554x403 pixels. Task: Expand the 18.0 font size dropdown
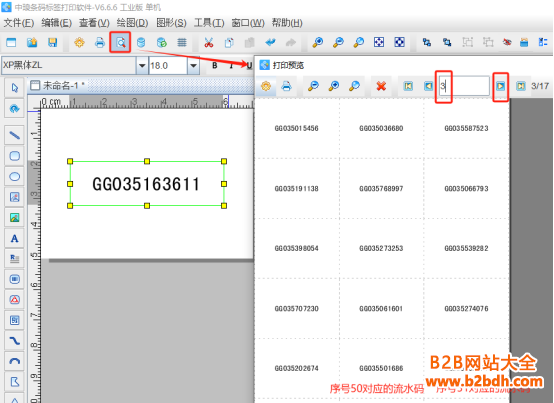193,66
